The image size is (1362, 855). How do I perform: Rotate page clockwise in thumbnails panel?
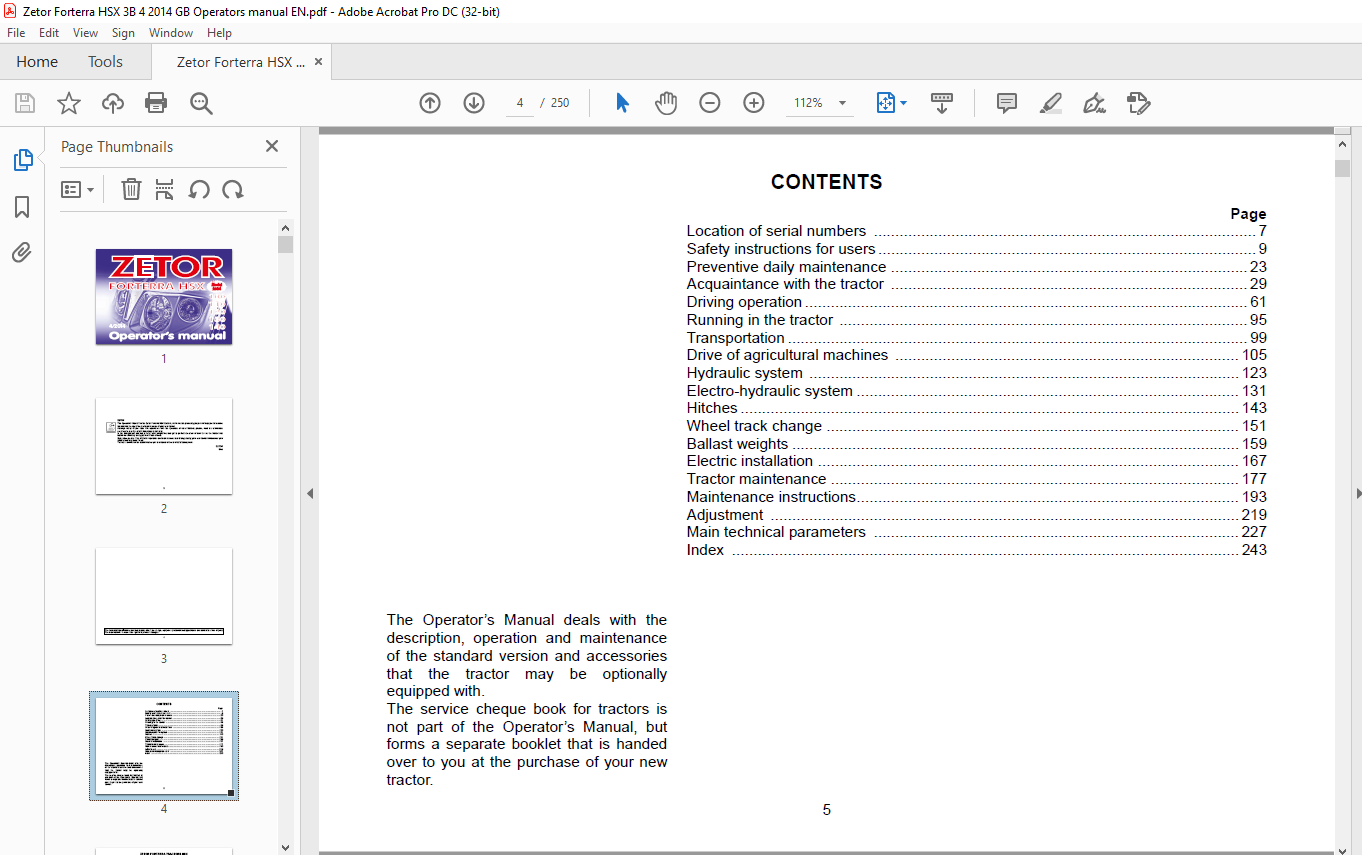pos(233,189)
